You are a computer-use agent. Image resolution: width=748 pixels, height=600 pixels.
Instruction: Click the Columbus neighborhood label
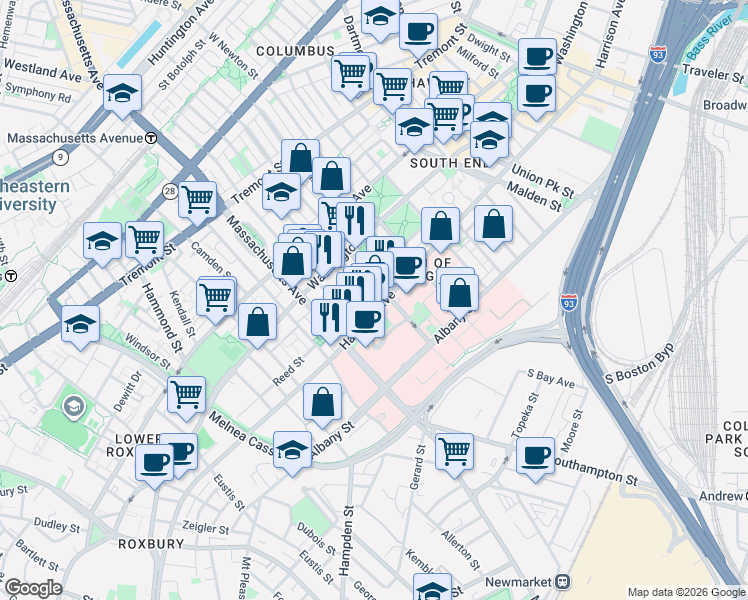295,52
